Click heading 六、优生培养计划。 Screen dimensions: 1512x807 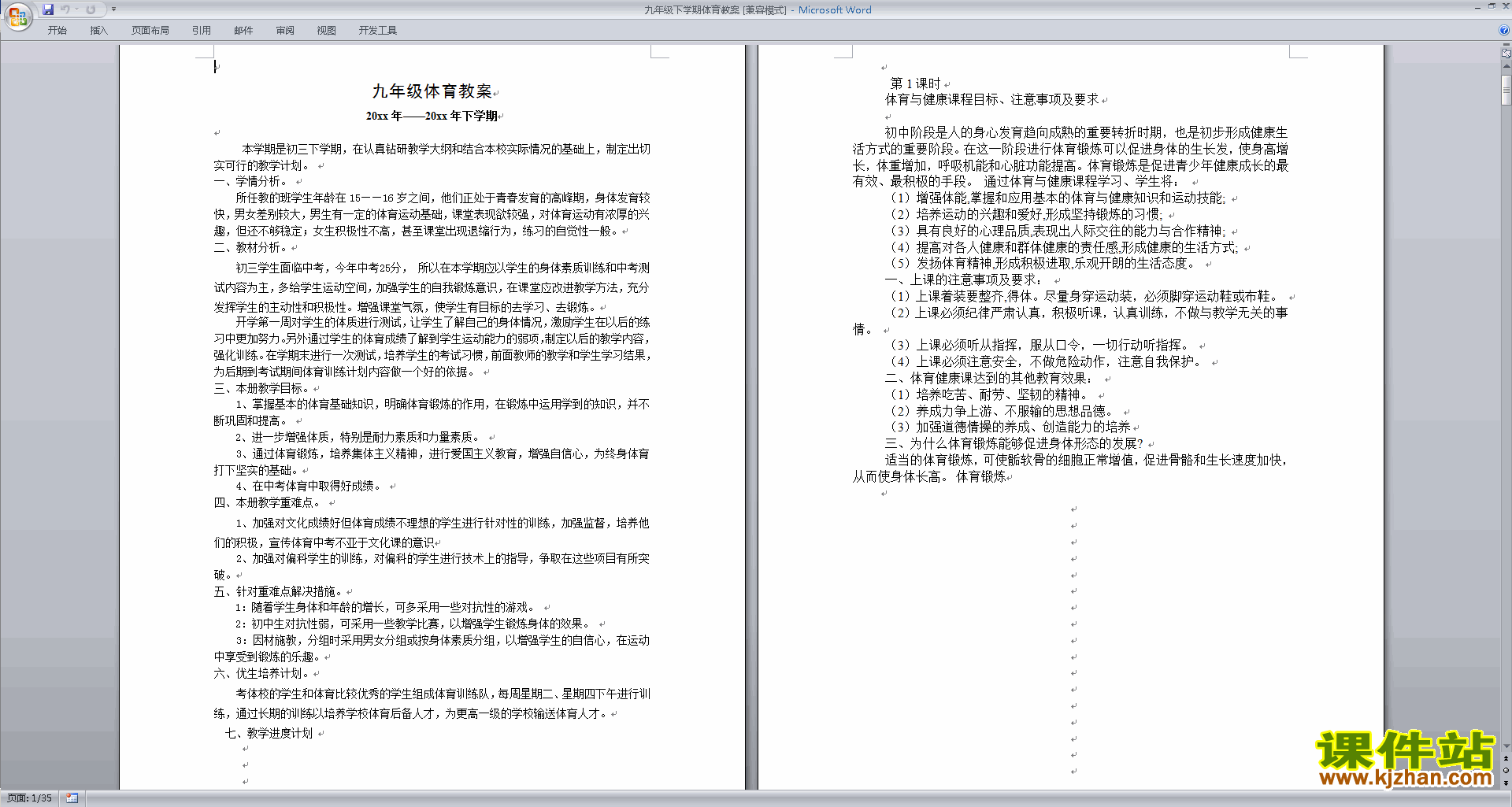(x=263, y=673)
